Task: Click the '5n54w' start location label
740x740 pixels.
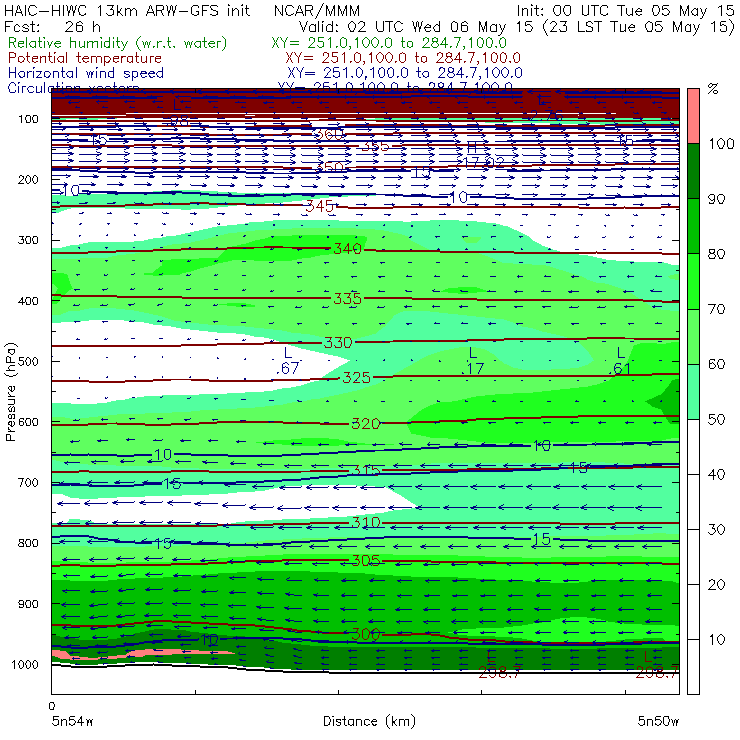Action: tap(73, 721)
